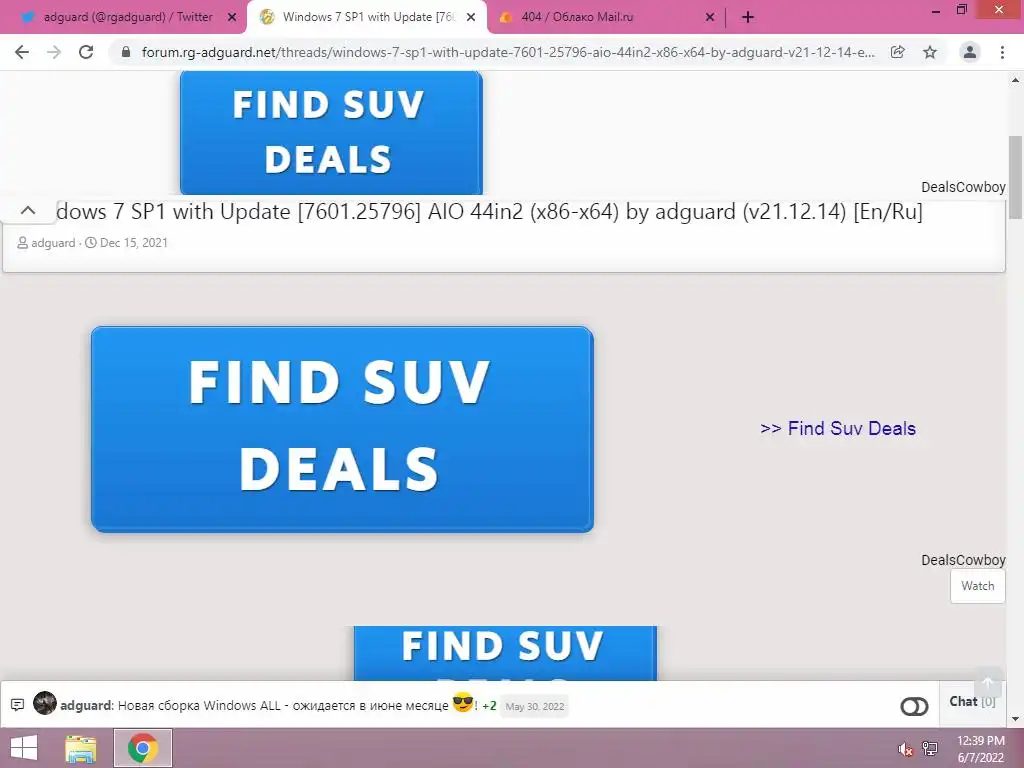This screenshot has height=768, width=1024.
Task: Click the Dec 15, 2021 post date
Action: (x=133, y=243)
